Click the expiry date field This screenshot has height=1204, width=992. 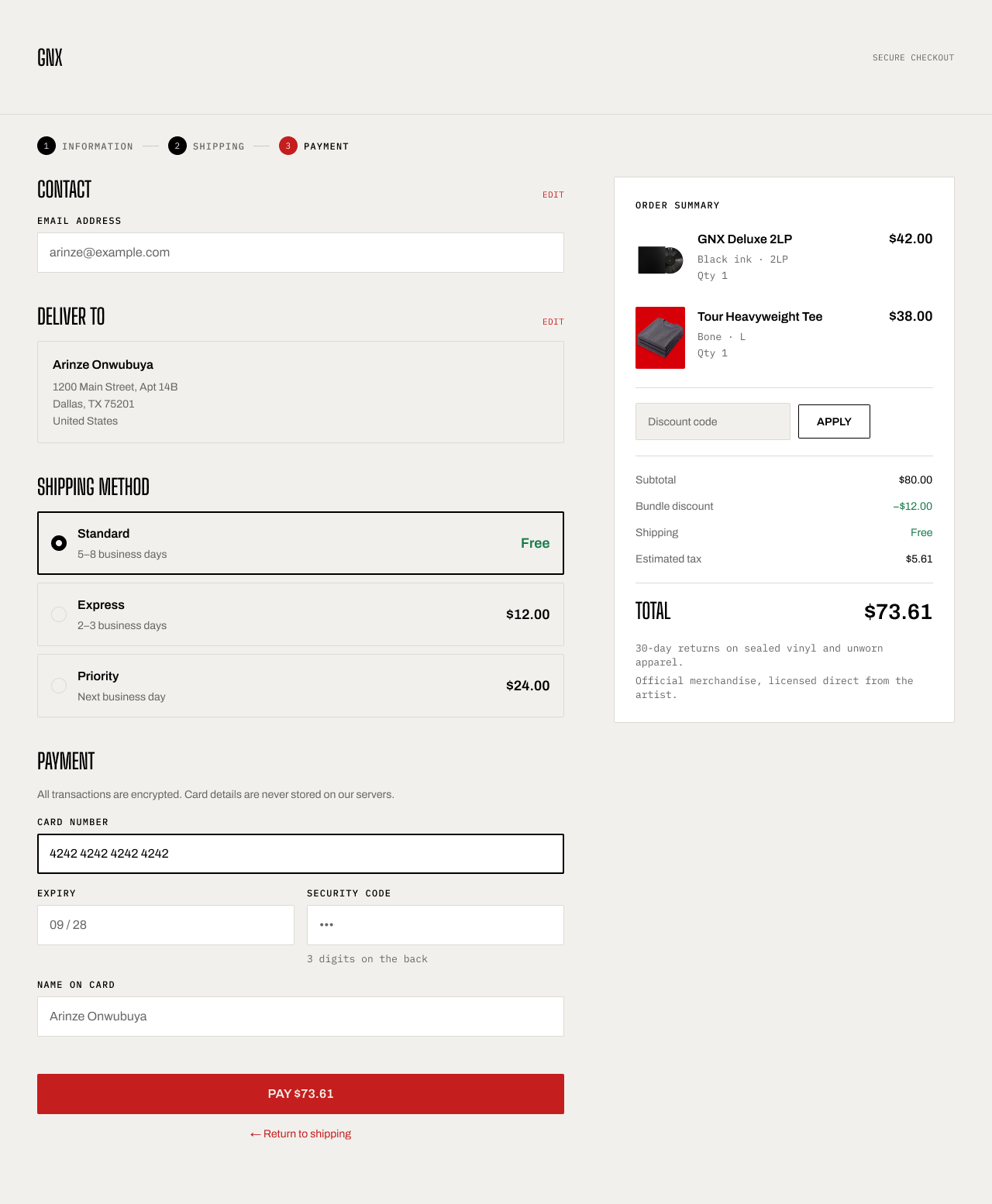coord(166,925)
